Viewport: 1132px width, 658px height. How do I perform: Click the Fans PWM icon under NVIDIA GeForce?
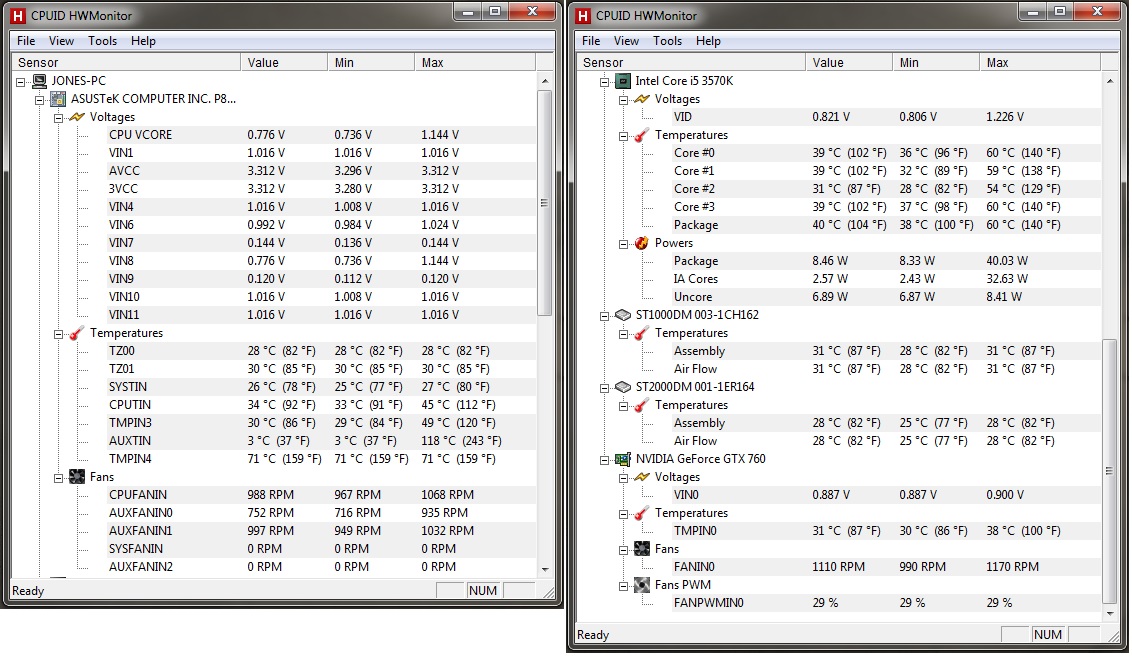click(641, 585)
